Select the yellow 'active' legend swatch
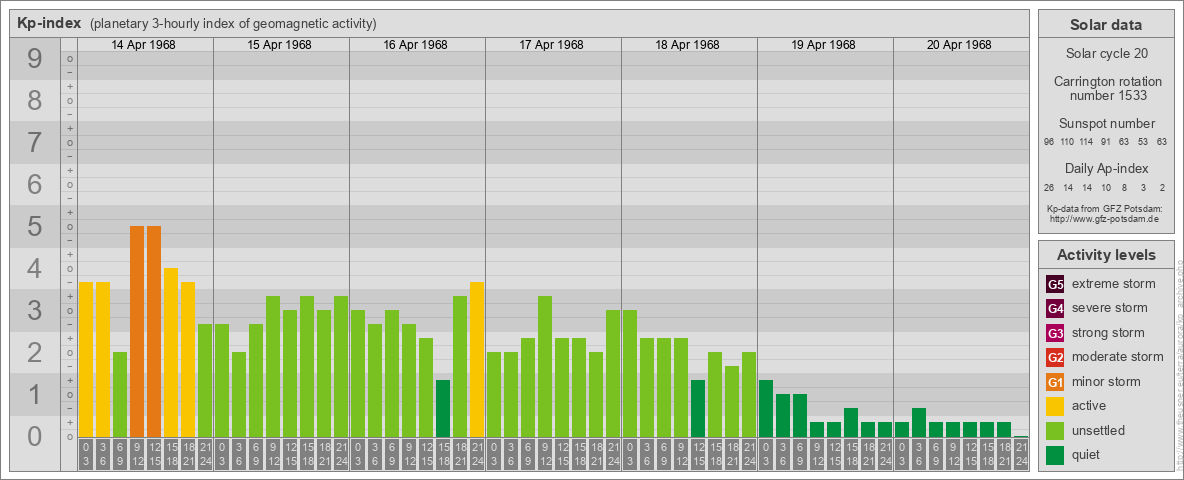This screenshot has width=1184, height=480. [x=1055, y=406]
